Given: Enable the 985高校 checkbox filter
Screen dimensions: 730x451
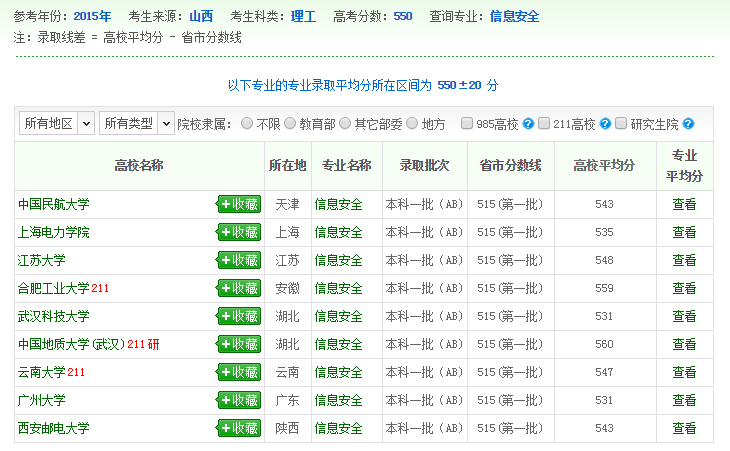Looking at the screenshot, I should coord(467,124).
